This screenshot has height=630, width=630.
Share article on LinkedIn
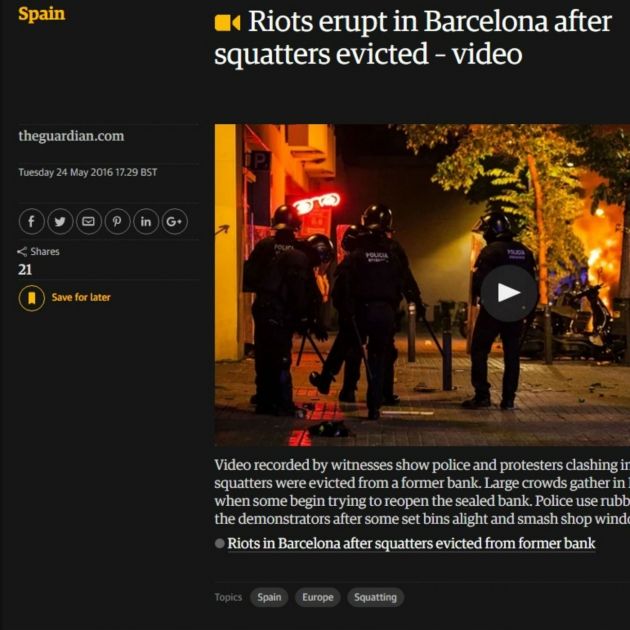pyautogui.click(x=146, y=221)
